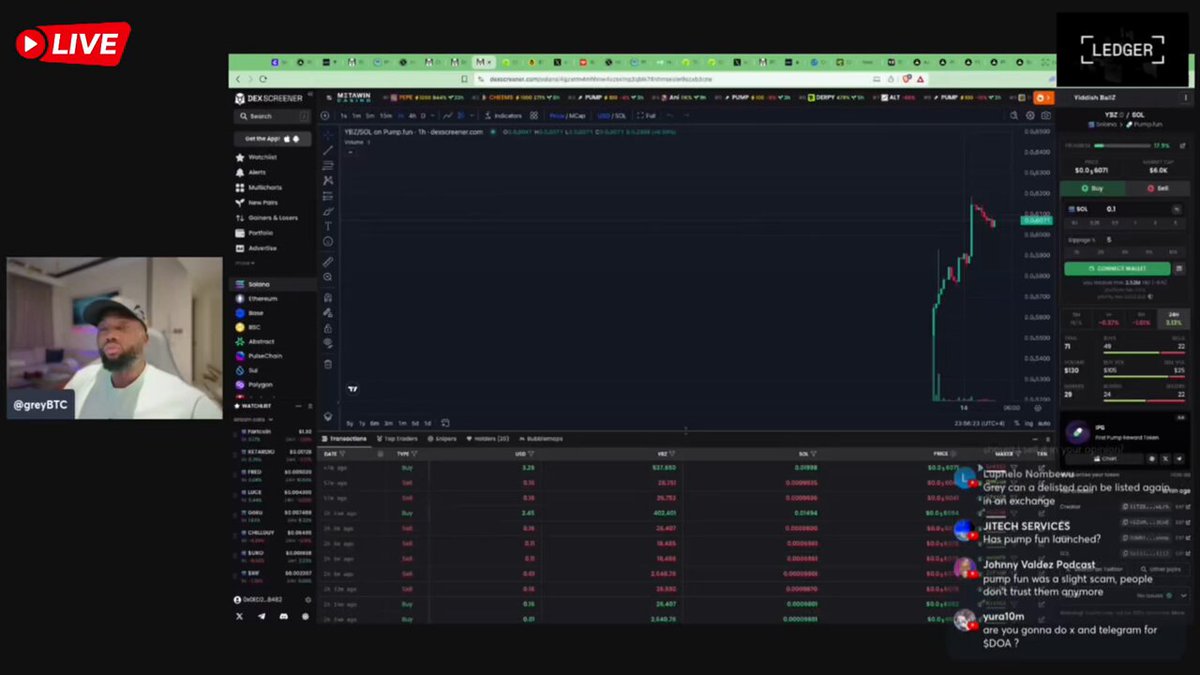Screen dimensions: 1200x675
Task: Click the chart snapshot camera icon
Action: pyautogui.click(x=1046, y=116)
